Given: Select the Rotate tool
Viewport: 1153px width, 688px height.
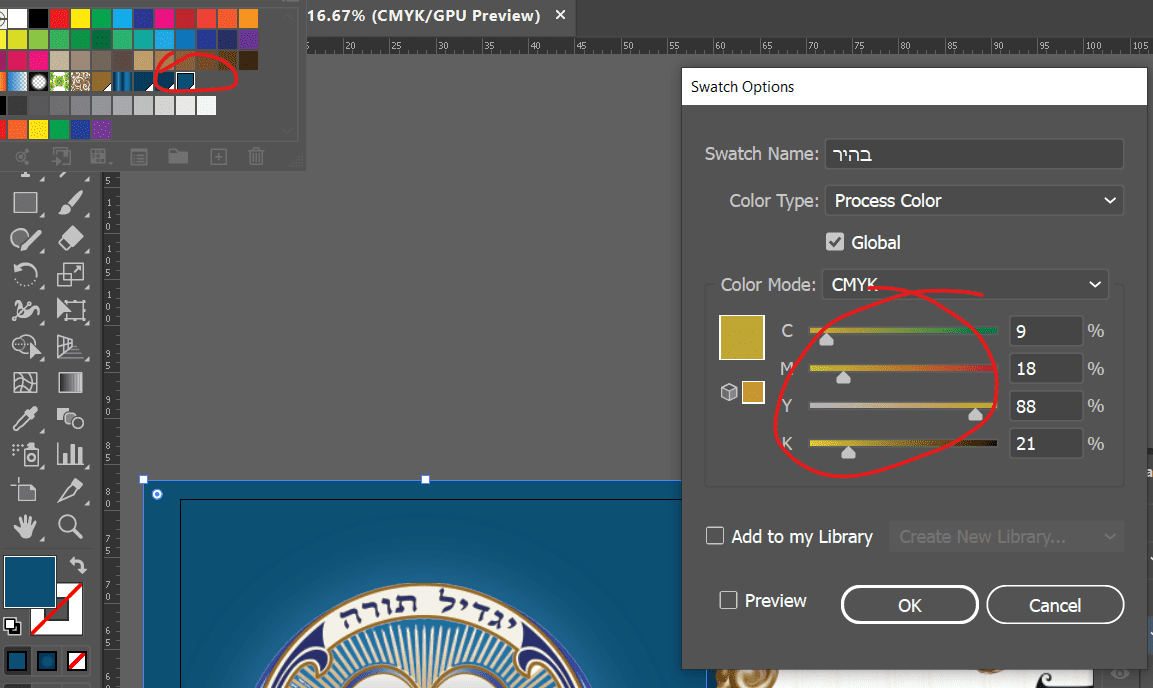Looking at the screenshot, I should click(x=26, y=275).
